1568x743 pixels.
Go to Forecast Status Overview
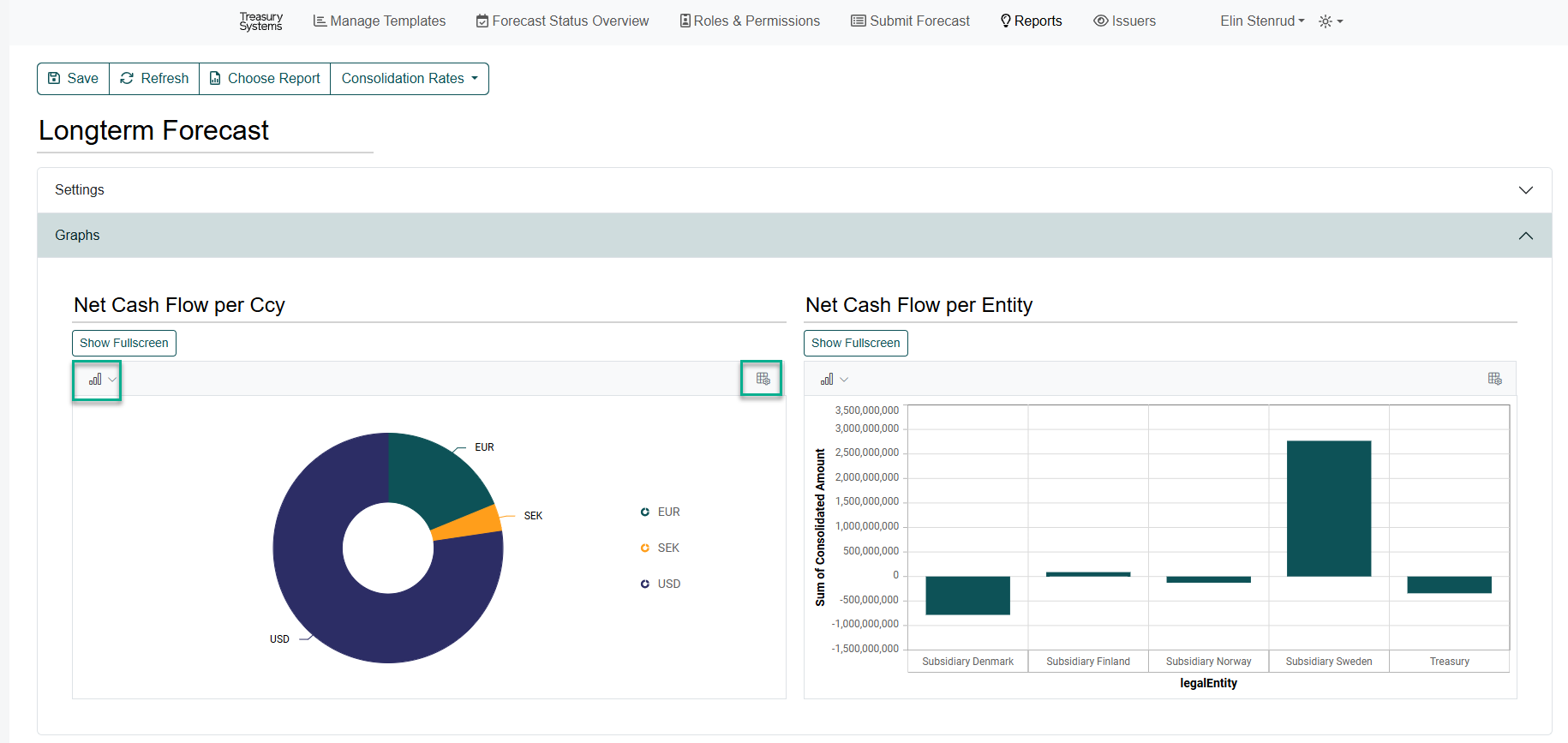click(563, 21)
